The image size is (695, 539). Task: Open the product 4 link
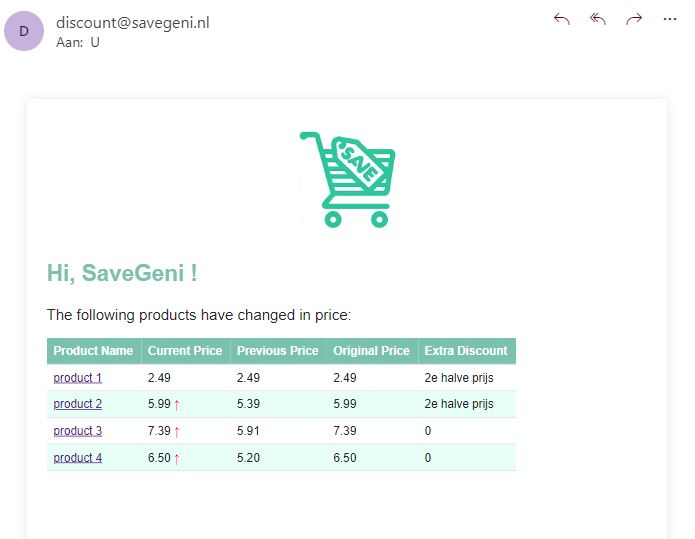77,458
